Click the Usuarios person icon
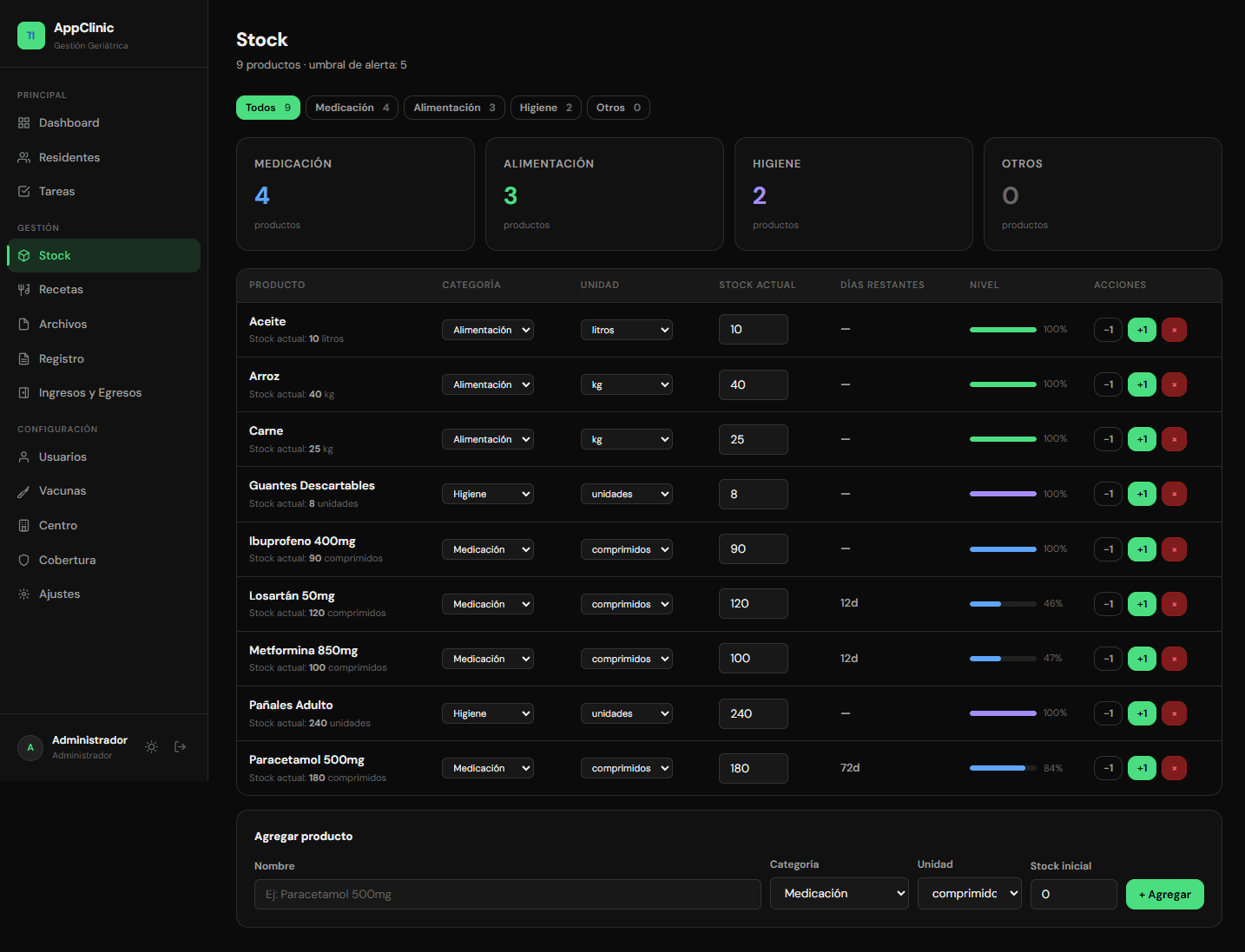This screenshot has width=1245, height=952. [24, 457]
